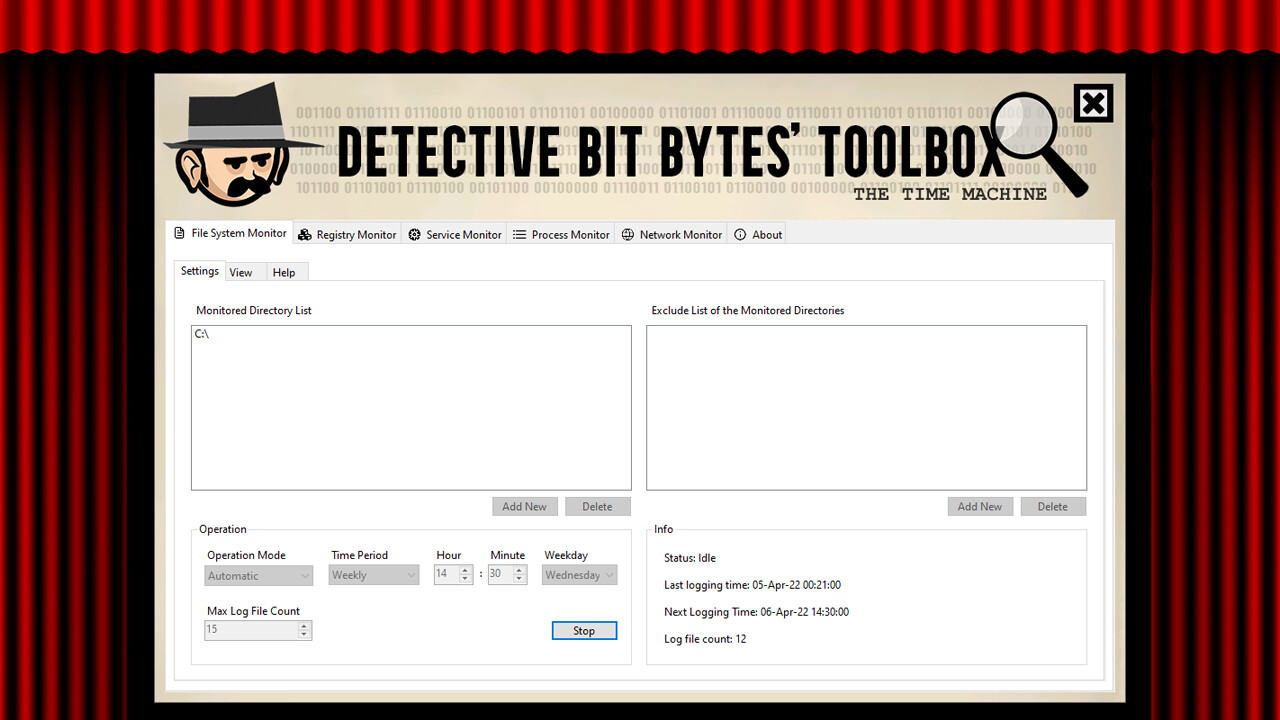The image size is (1280, 720).
Task: Increment the Hour value with the up arrow
Action: point(465,570)
